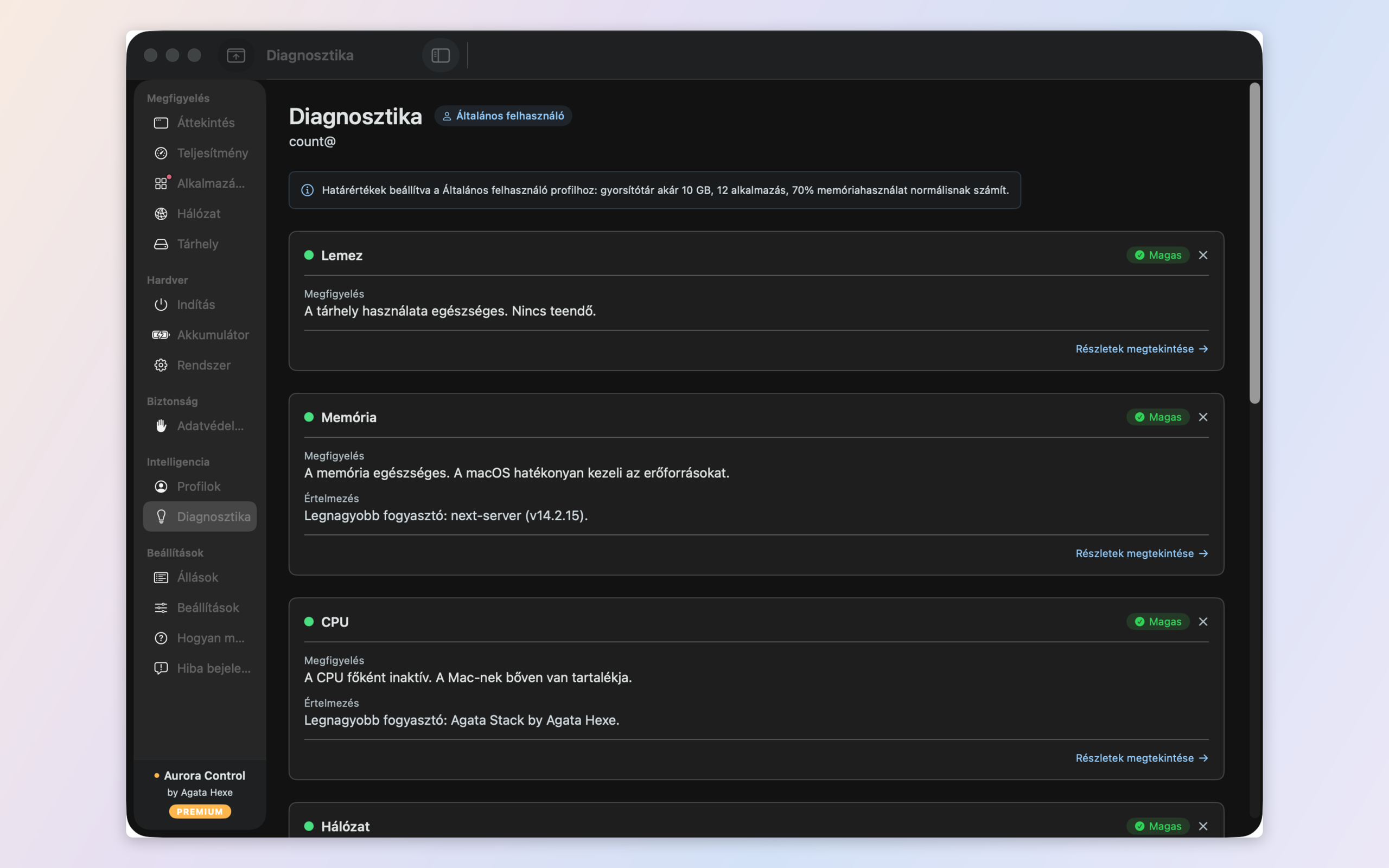Click the Rendszer gear icon
Screen dimensions: 1389x868
[161, 365]
